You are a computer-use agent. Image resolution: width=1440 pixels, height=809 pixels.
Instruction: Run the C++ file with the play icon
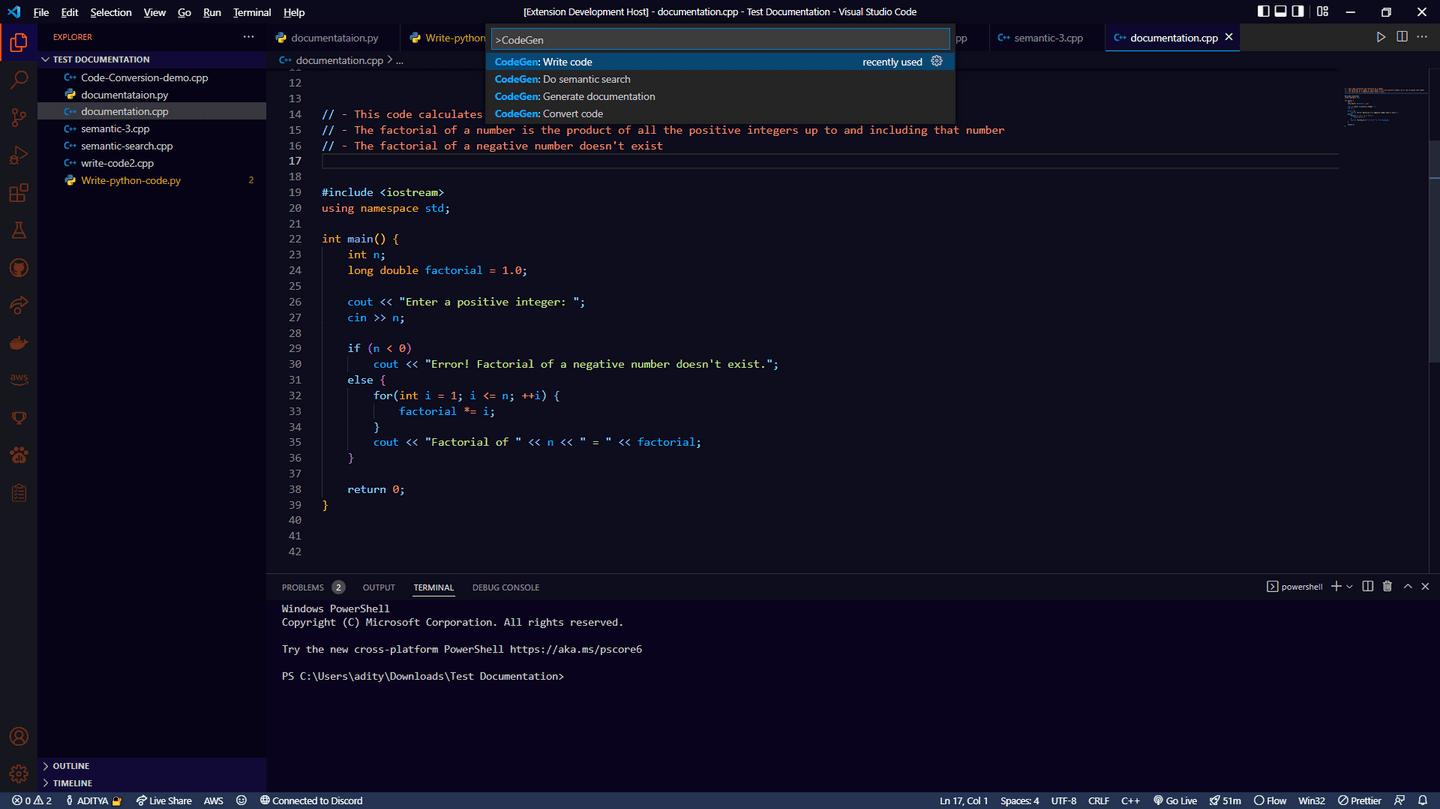coord(1381,37)
